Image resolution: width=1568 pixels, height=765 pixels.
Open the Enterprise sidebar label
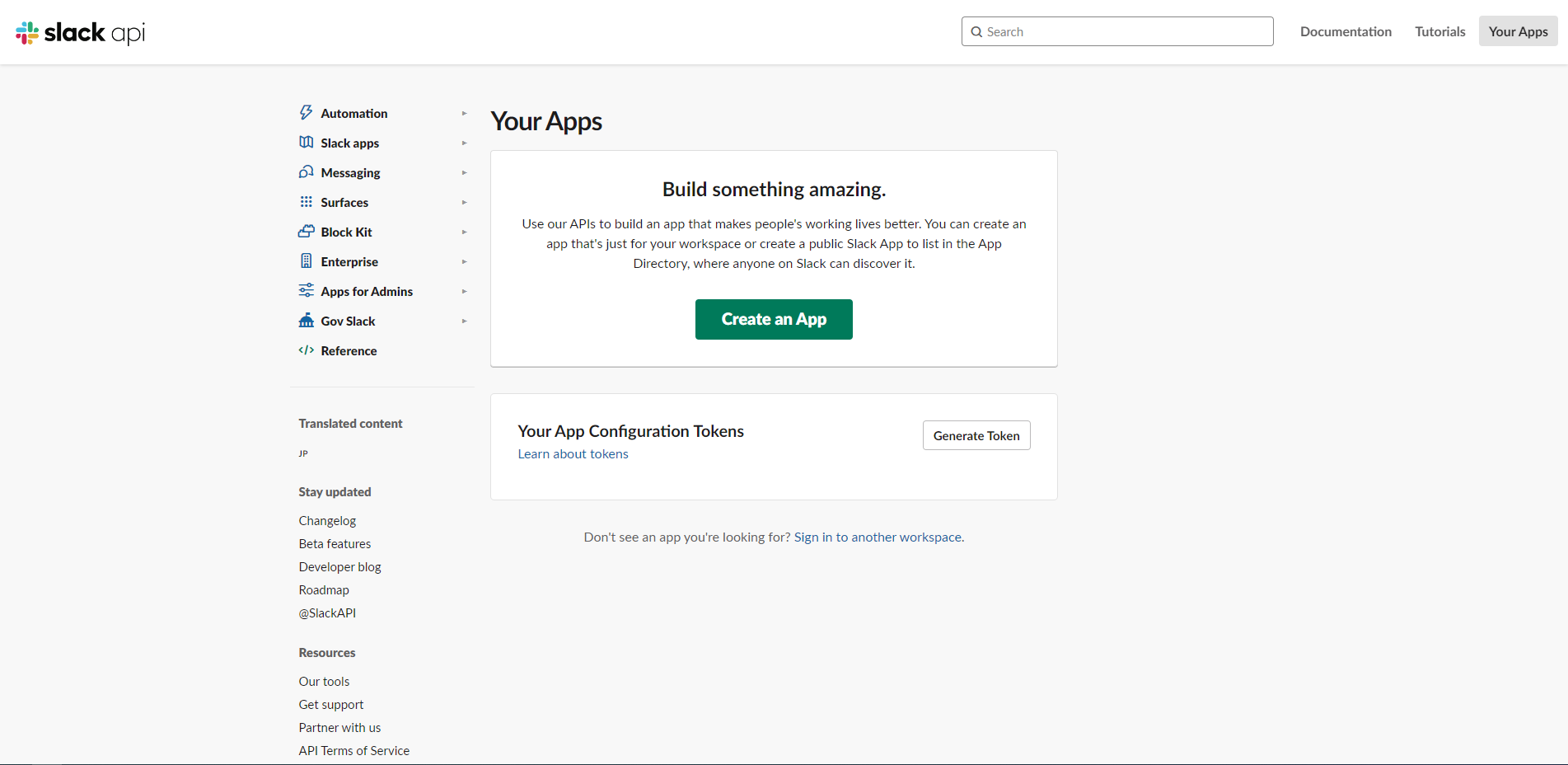point(349,261)
